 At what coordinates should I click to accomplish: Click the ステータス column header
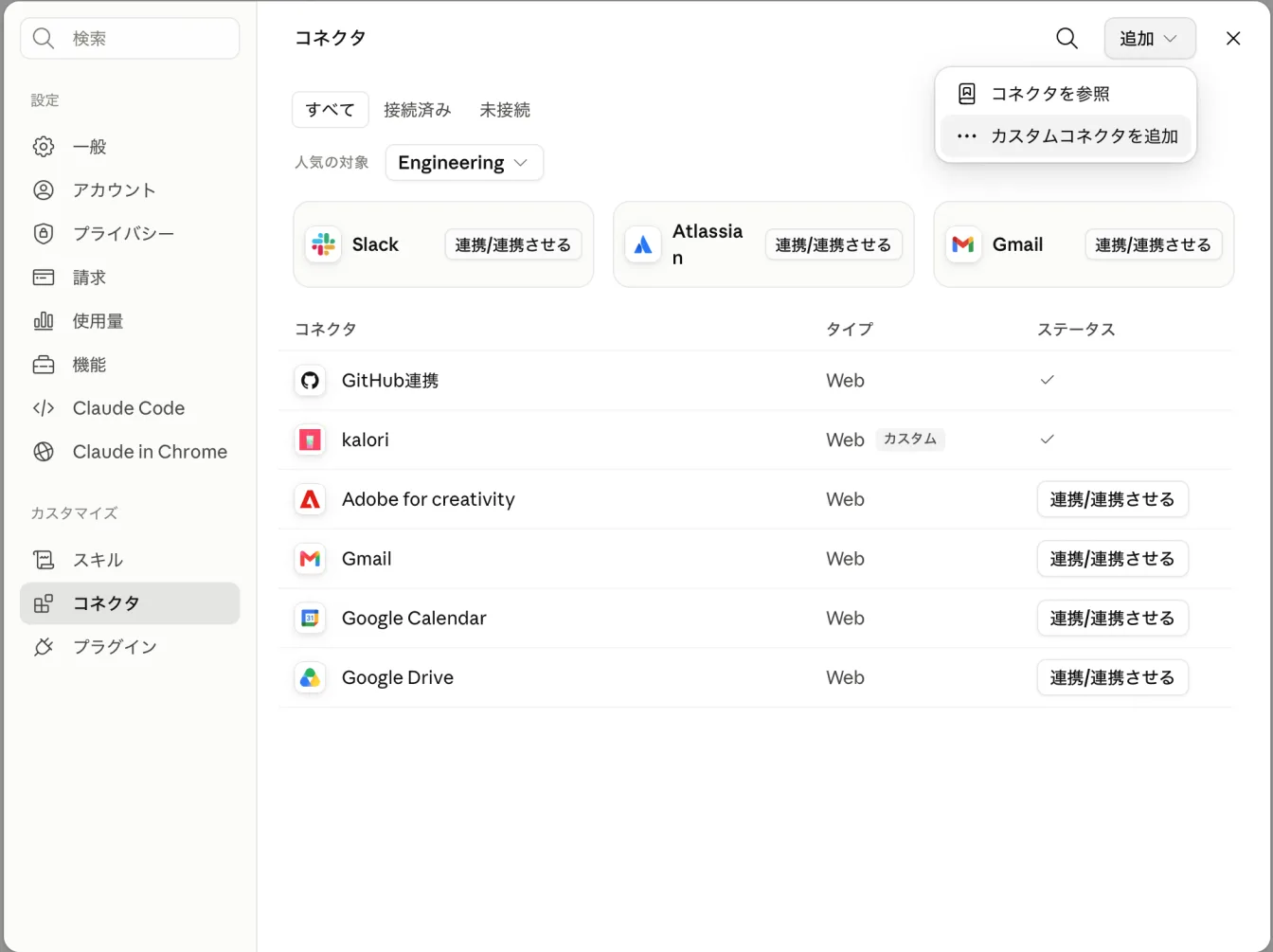[1076, 330]
